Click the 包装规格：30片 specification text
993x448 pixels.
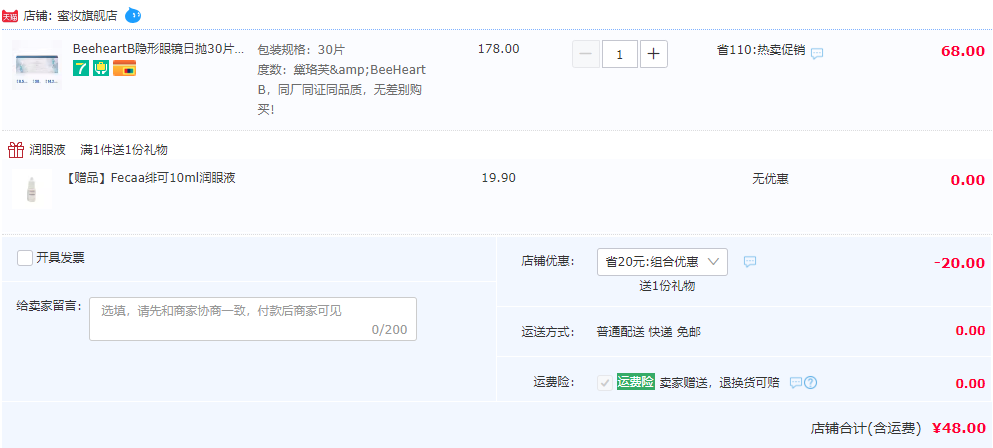coord(301,49)
